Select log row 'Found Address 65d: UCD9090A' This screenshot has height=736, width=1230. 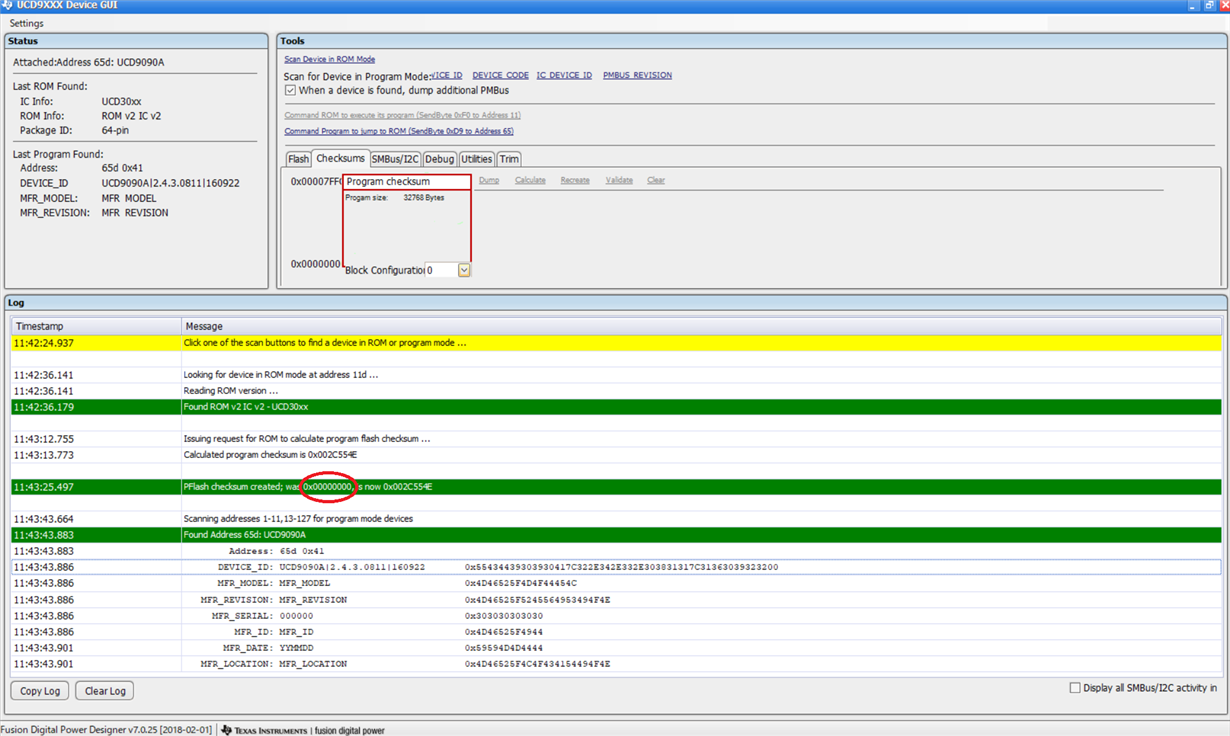coord(616,535)
